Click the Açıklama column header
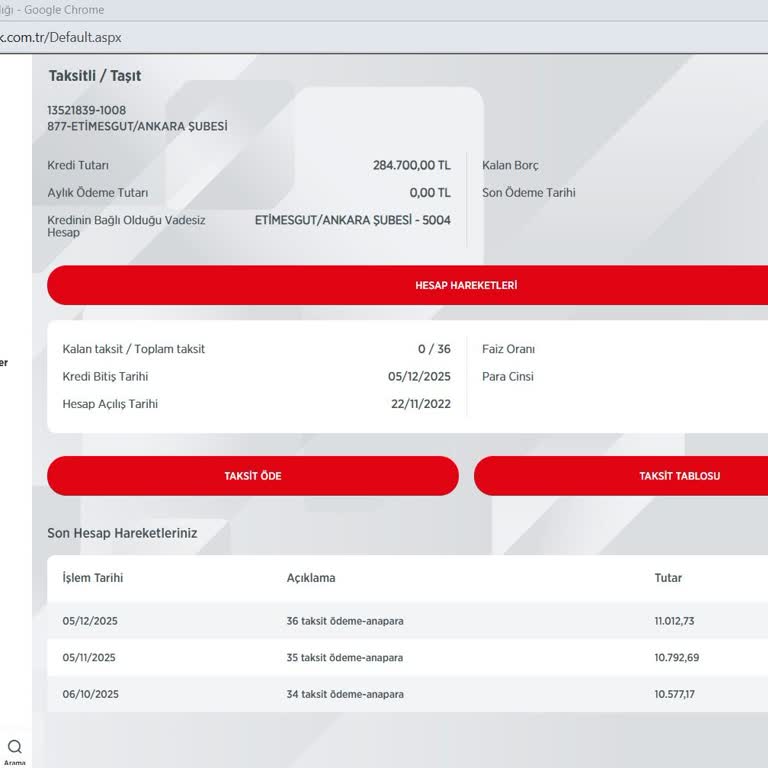The height and width of the screenshot is (768, 768). pyautogui.click(x=311, y=578)
